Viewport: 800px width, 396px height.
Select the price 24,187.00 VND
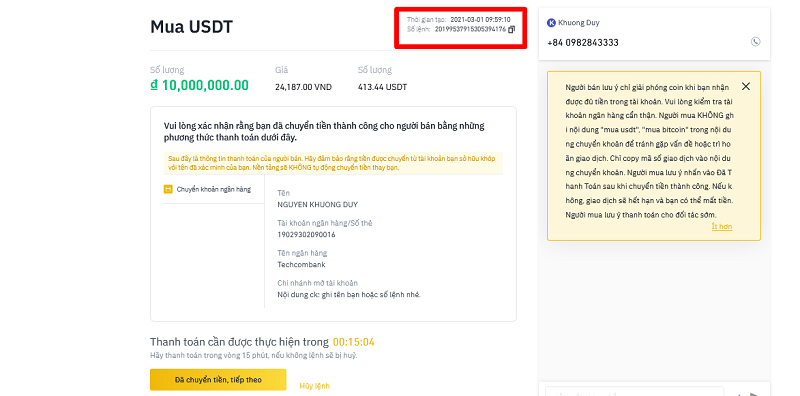(x=303, y=87)
